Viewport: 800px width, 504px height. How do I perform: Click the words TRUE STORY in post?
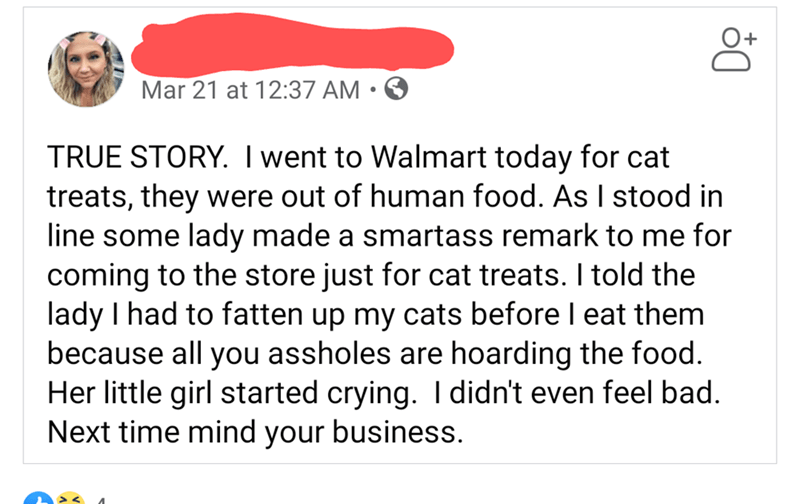(x=137, y=157)
